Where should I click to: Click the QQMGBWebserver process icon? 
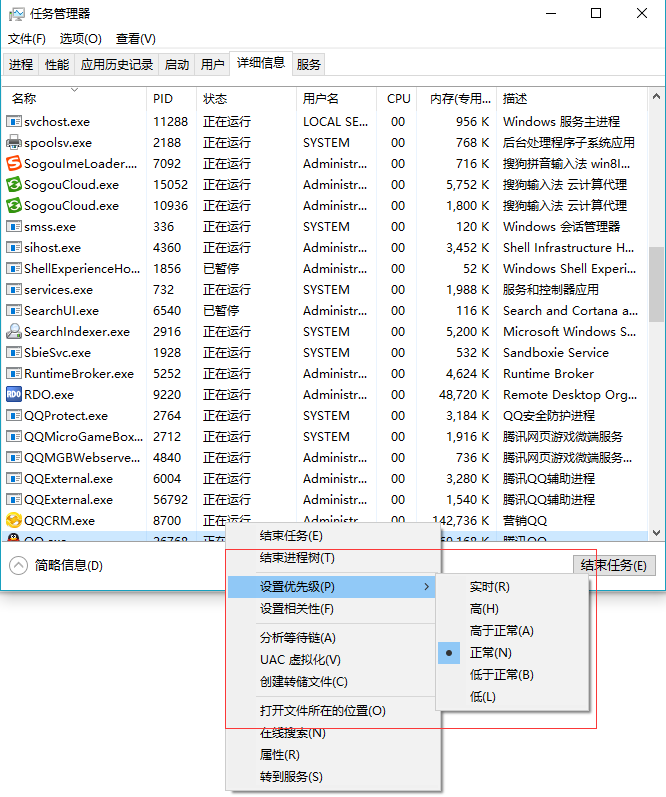pyautogui.click(x=14, y=457)
